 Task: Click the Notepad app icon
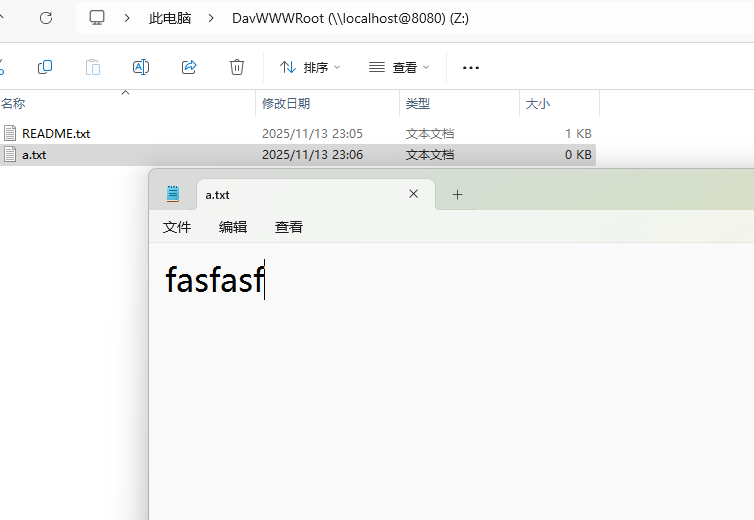tap(173, 194)
